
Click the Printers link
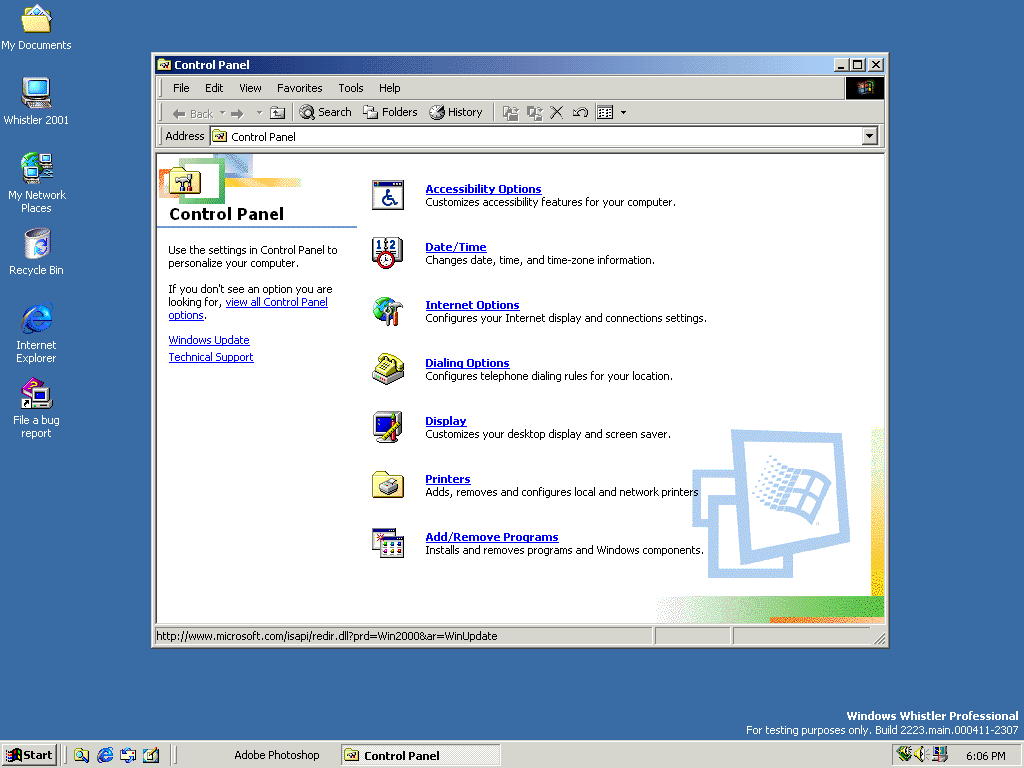(x=448, y=479)
